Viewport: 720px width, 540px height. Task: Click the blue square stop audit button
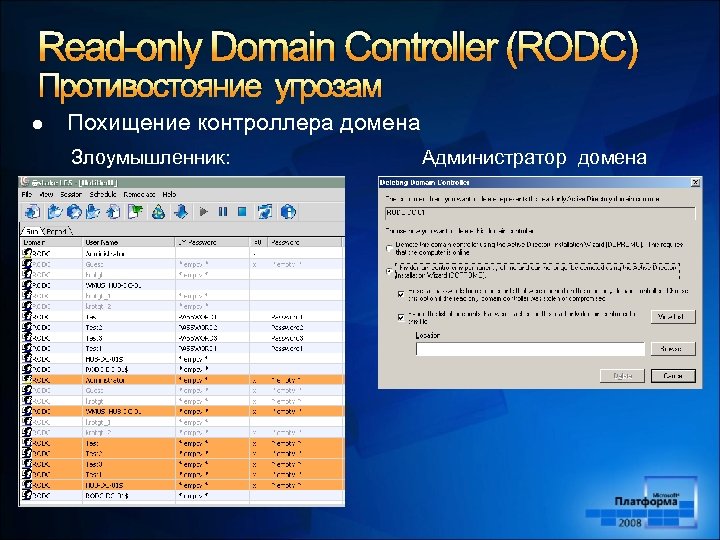click(x=242, y=212)
